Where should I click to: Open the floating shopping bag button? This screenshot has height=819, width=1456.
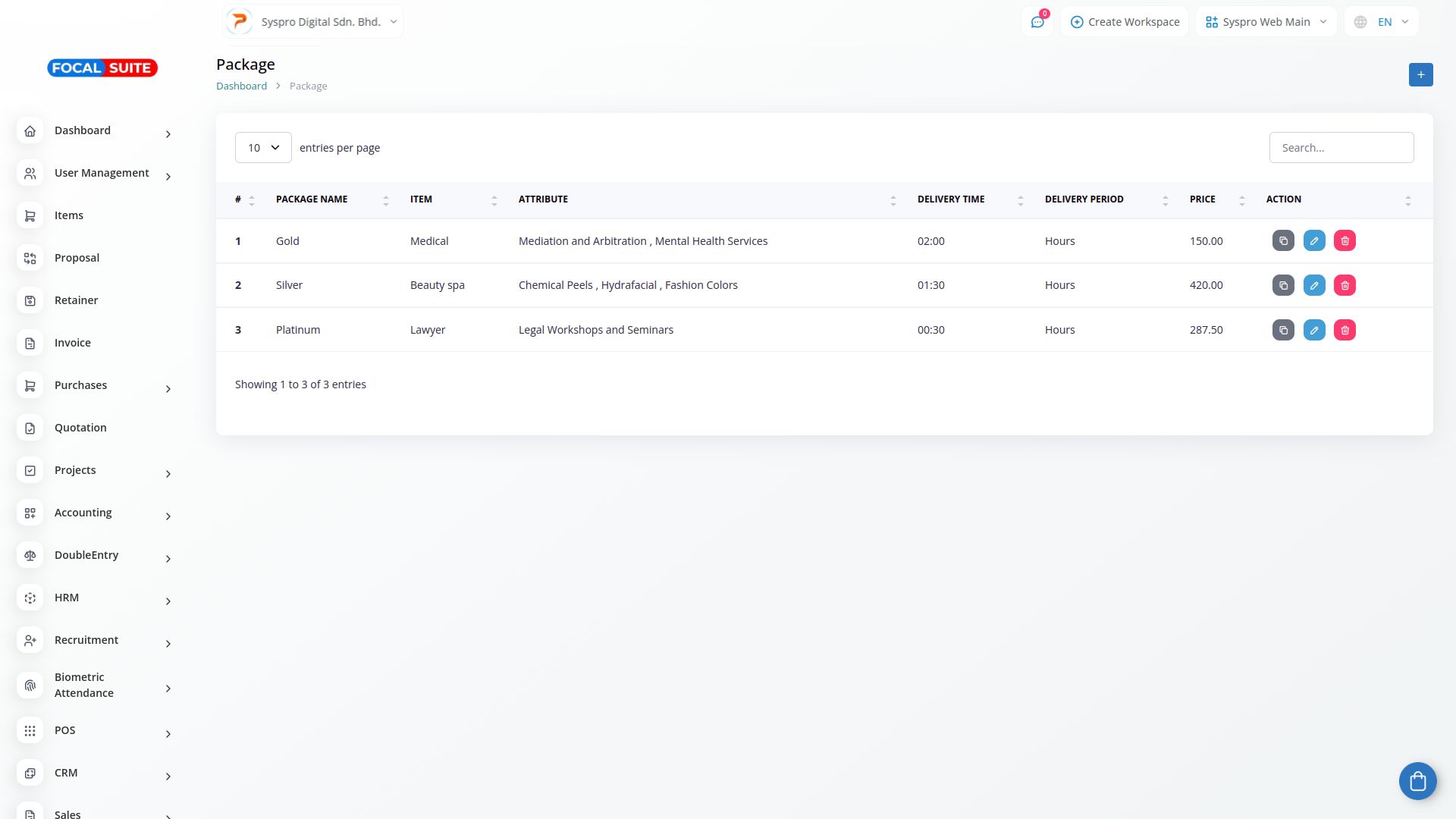click(x=1417, y=780)
